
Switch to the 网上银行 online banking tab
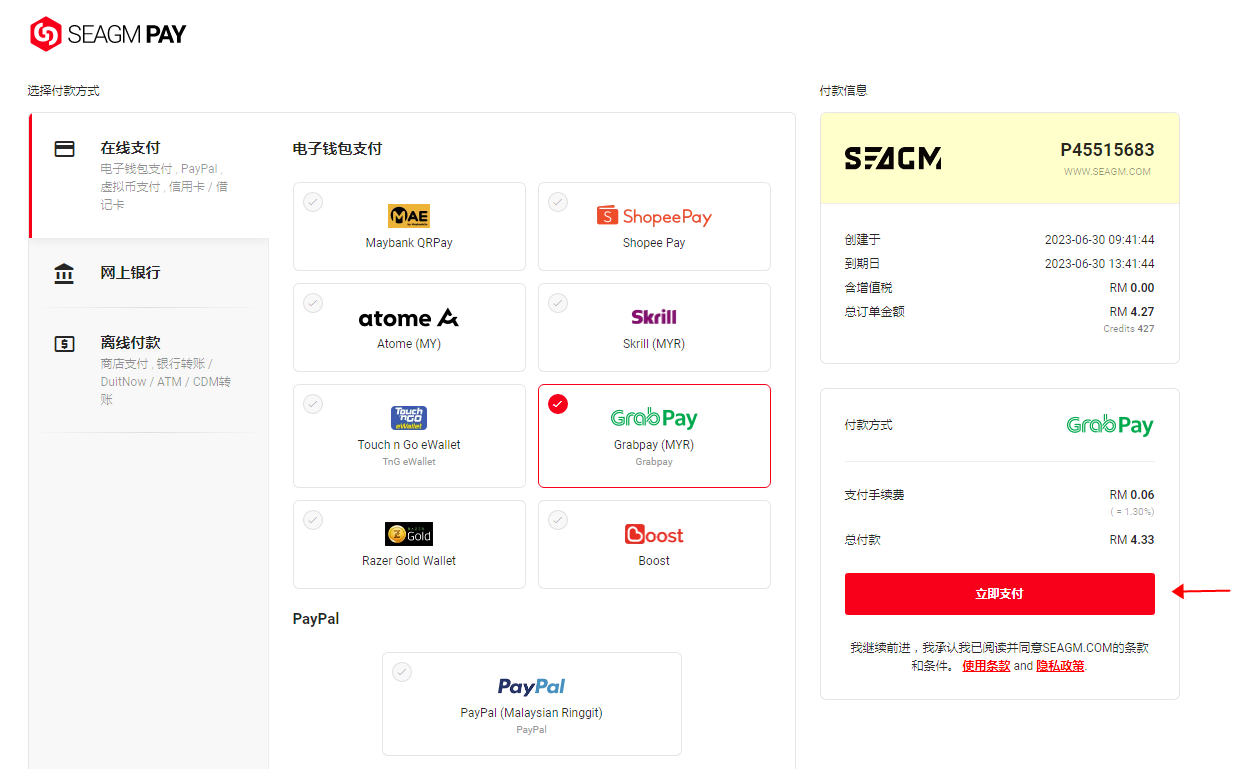coord(150,273)
